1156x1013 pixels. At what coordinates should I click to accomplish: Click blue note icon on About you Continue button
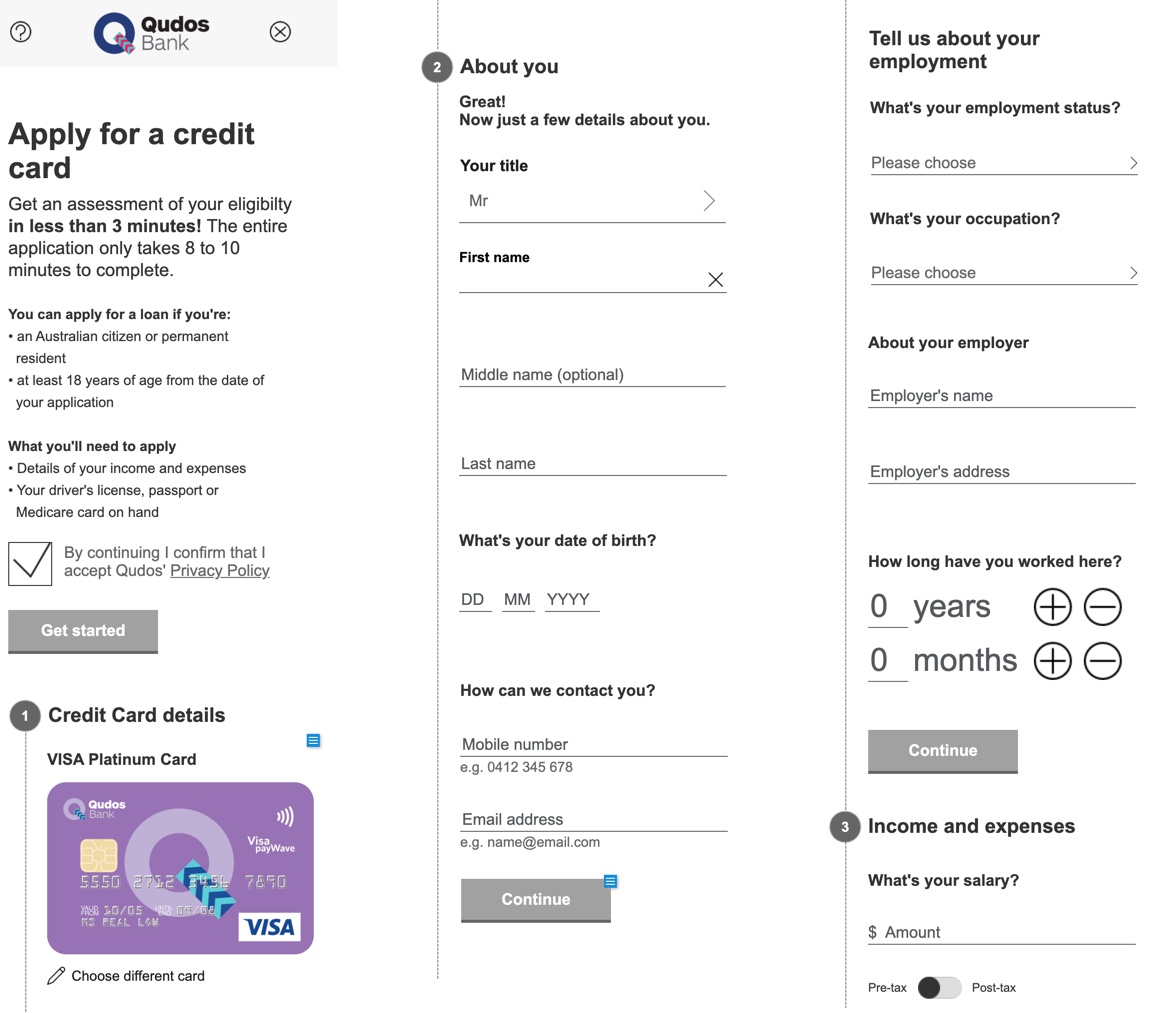[610, 881]
